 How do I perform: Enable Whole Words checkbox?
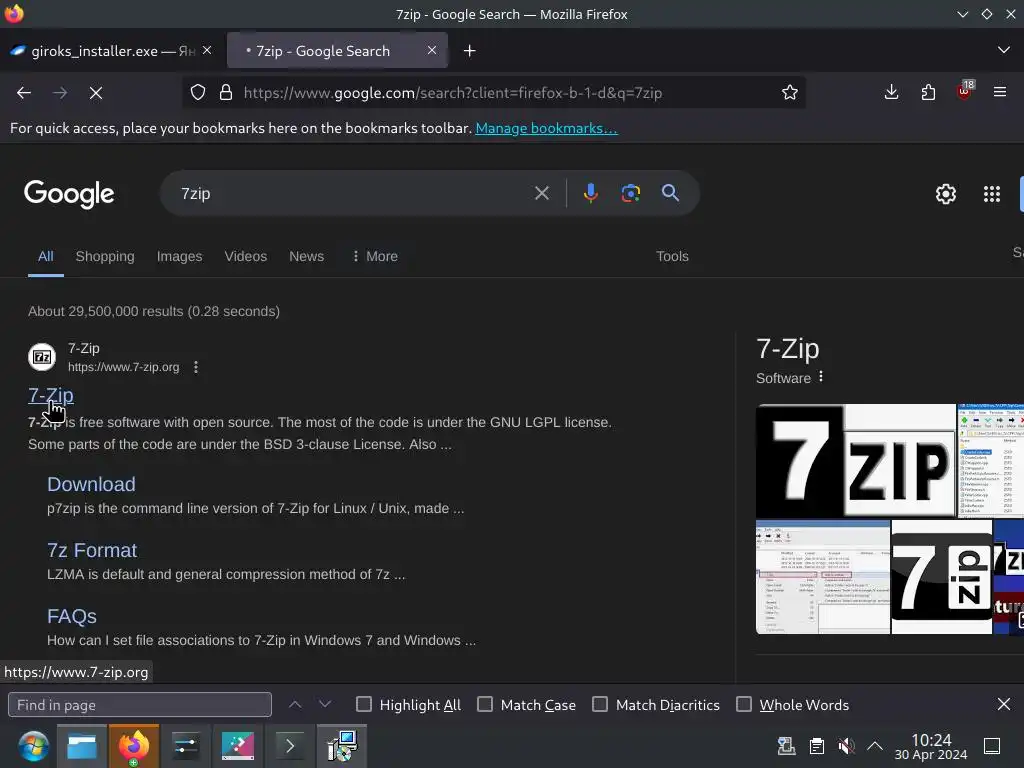(744, 704)
